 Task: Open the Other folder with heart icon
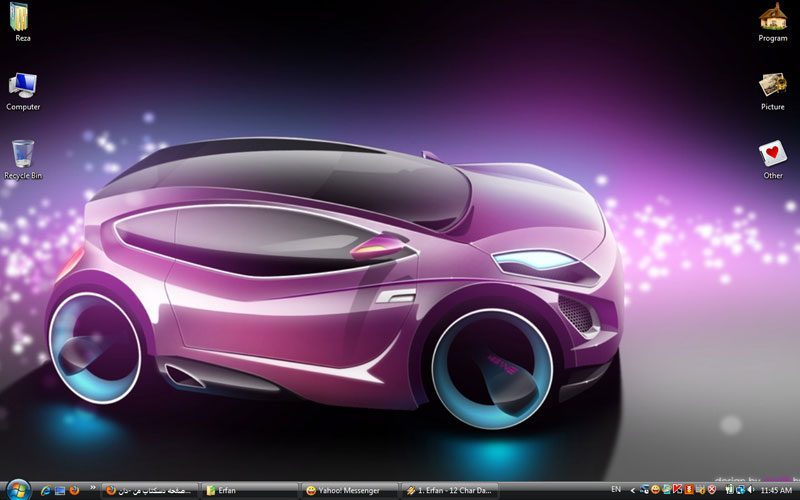click(x=772, y=154)
